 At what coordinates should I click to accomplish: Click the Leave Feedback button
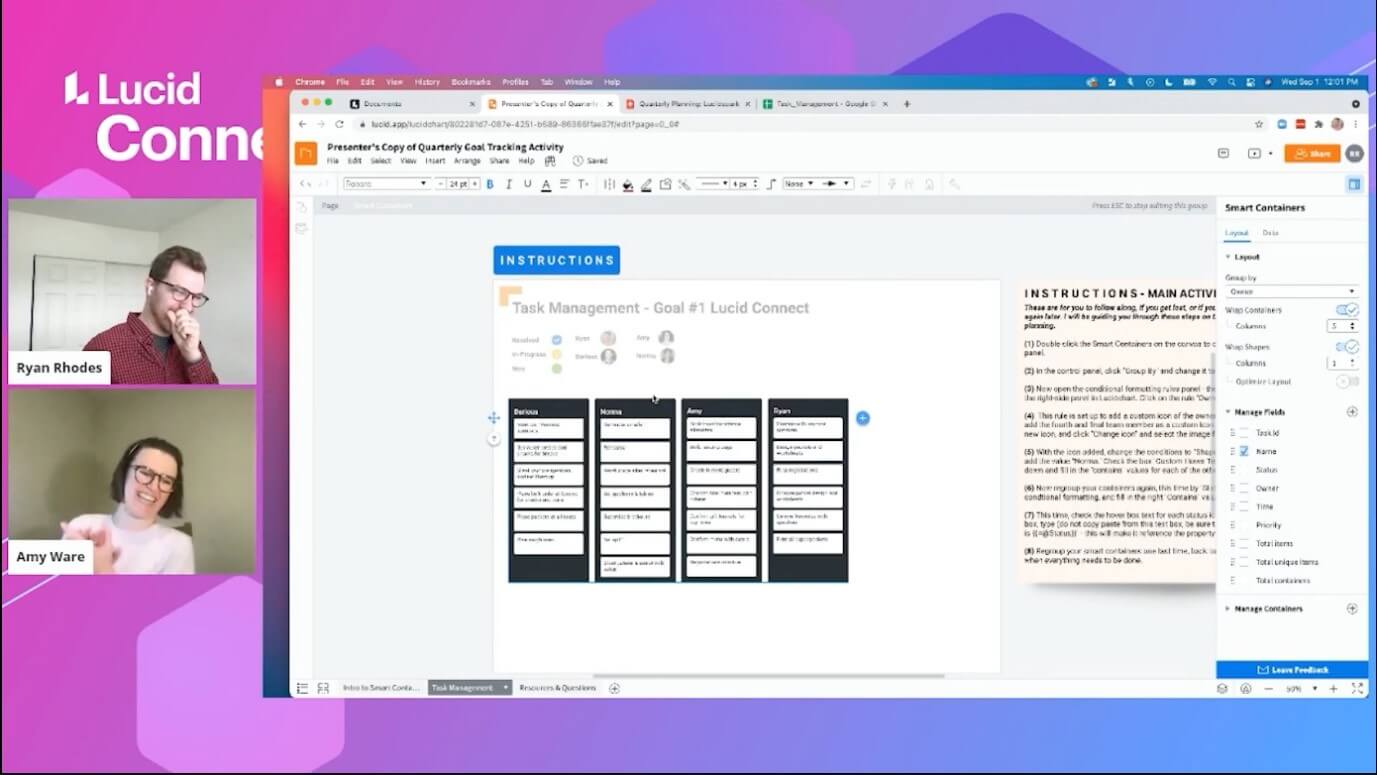point(1292,670)
